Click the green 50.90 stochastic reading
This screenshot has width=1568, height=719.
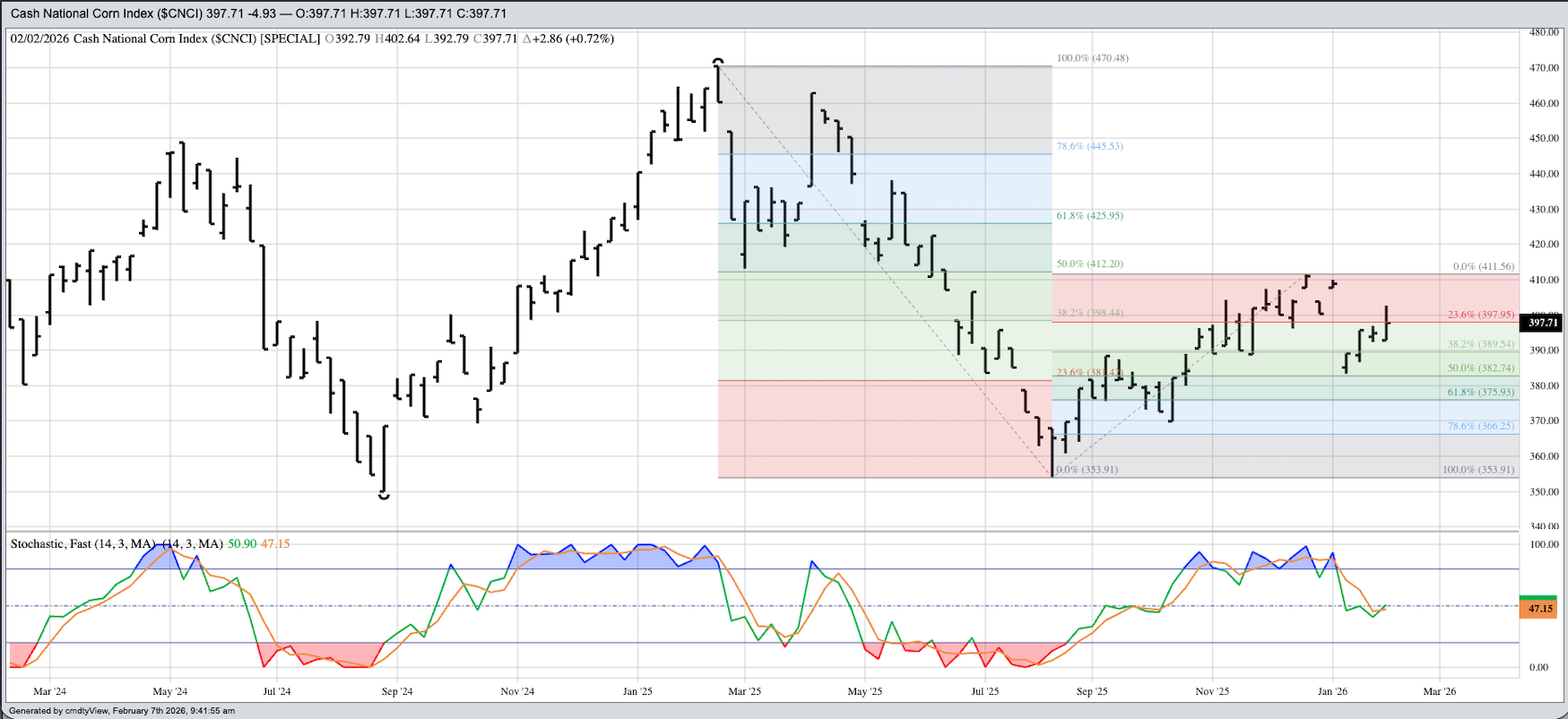coord(241,544)
